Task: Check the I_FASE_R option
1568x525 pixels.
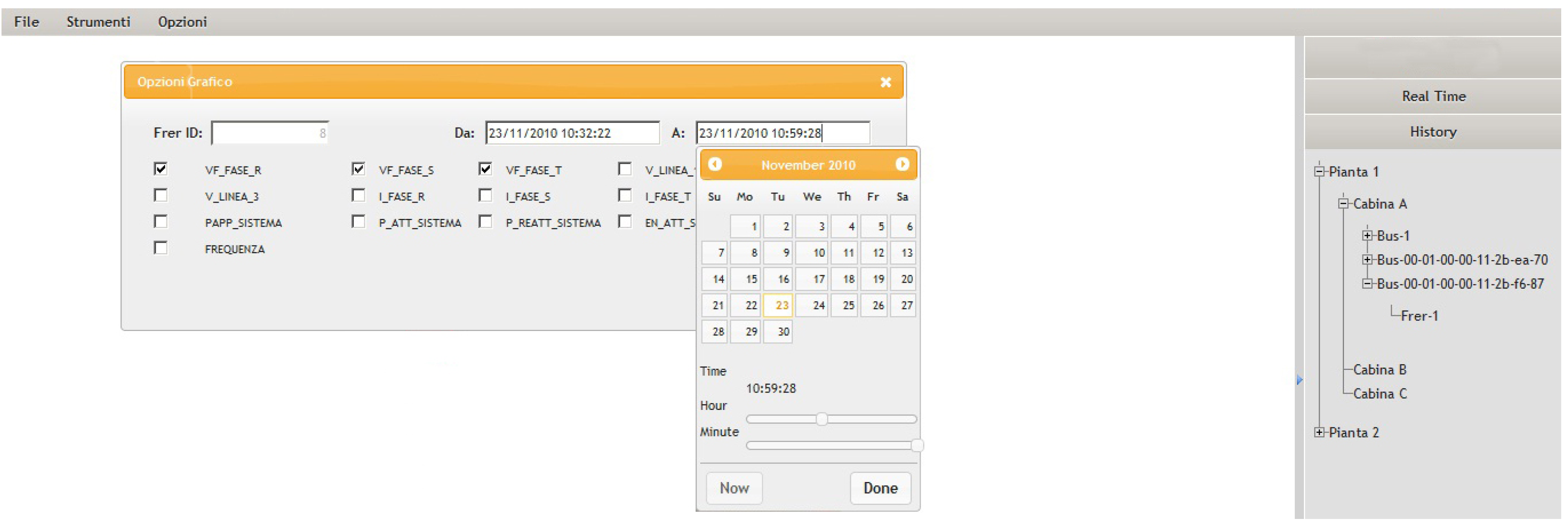Action: coord(358,196)
